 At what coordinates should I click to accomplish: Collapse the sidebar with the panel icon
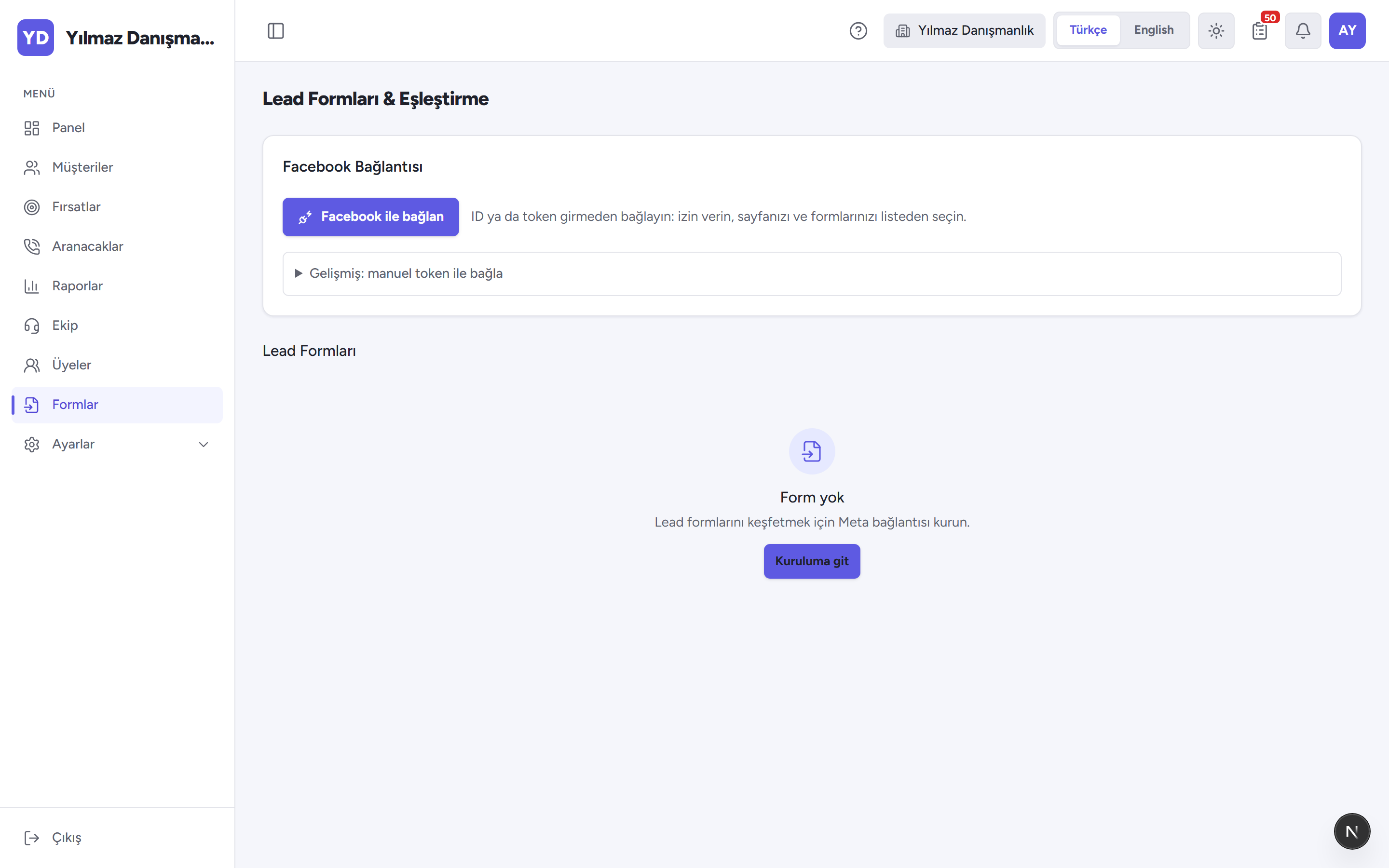[275, 30]
